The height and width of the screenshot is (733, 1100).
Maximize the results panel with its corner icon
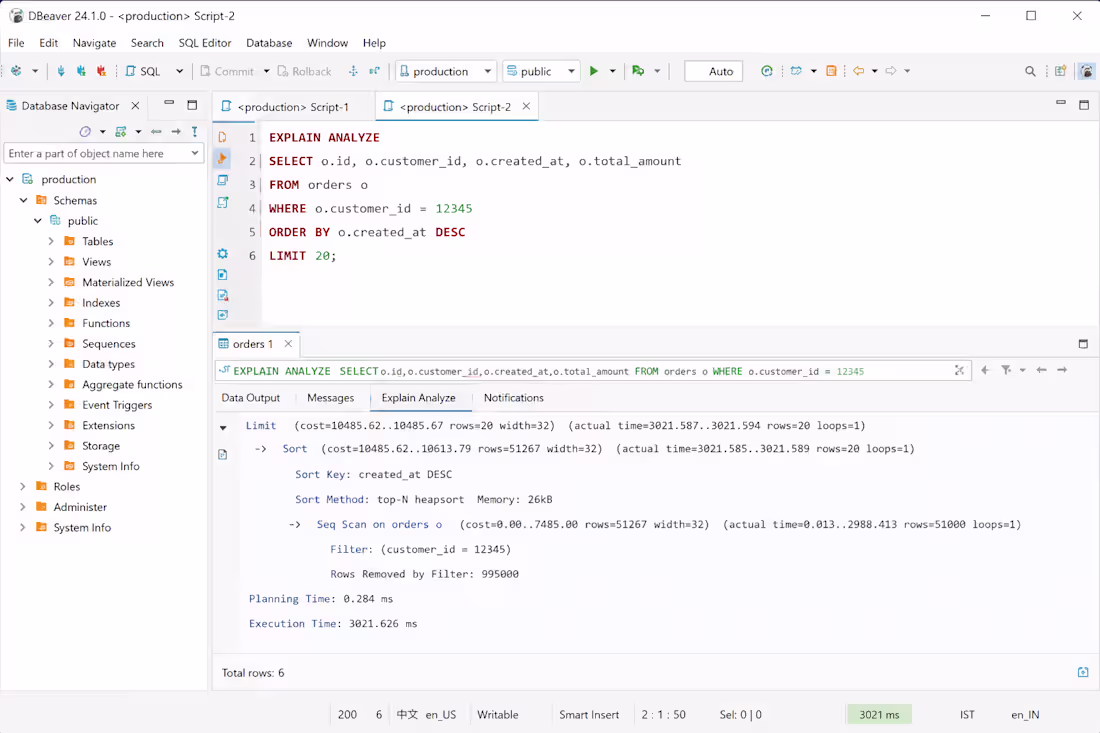1083,344
